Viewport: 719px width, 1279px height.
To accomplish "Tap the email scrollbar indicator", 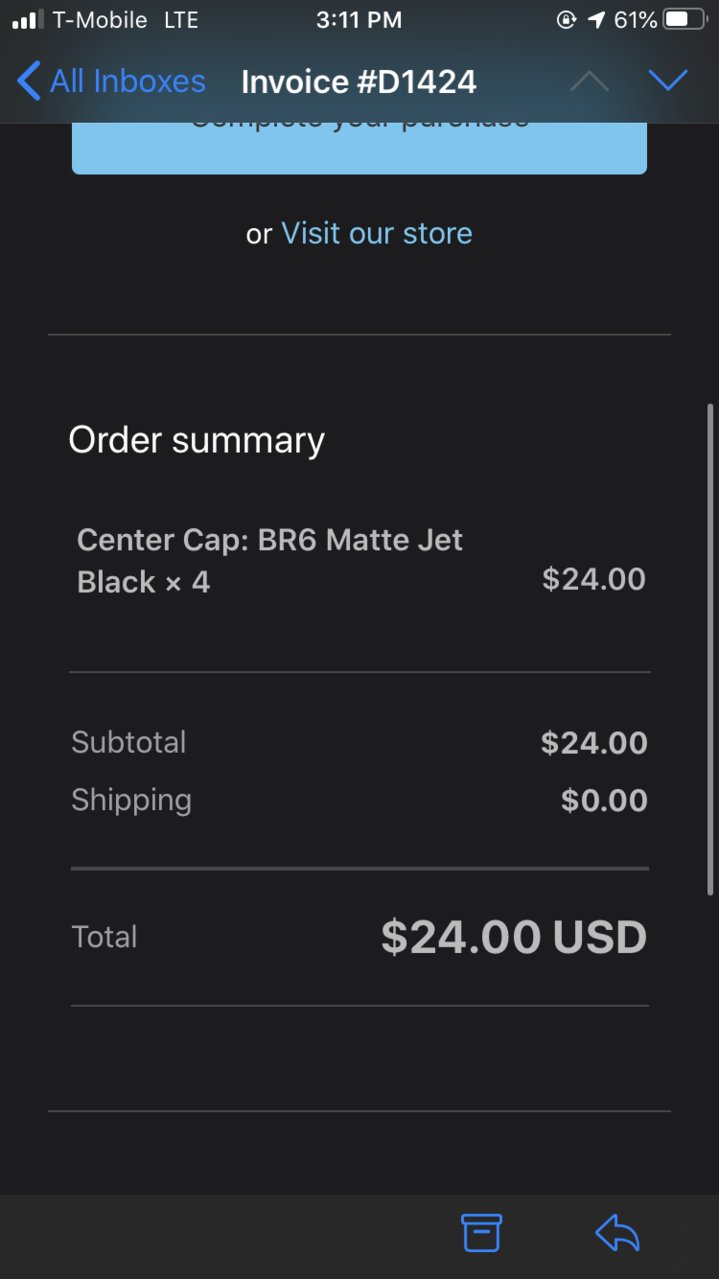I will click(x=710, y=648).
